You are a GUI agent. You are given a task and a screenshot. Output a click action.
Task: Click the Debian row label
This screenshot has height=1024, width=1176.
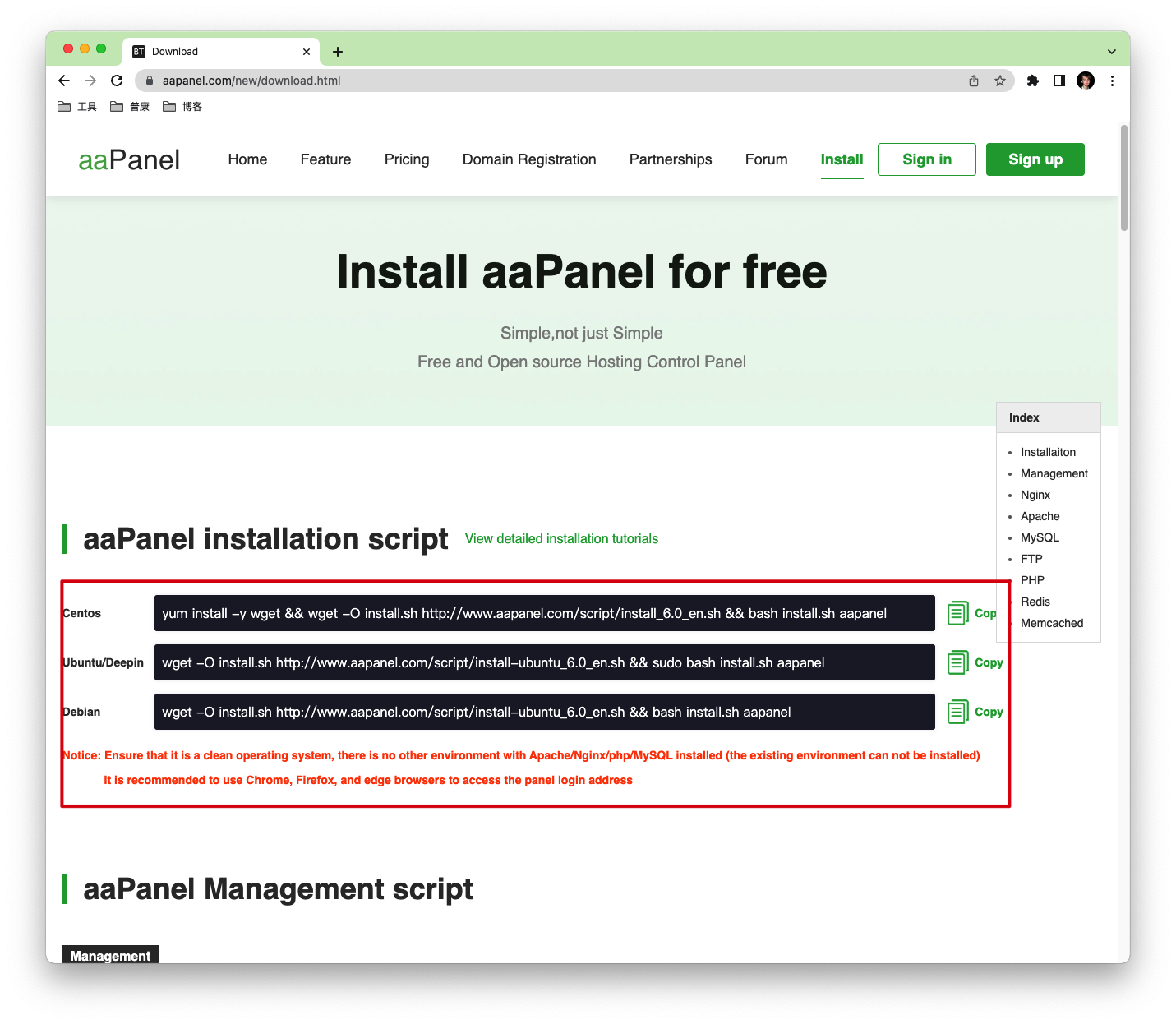tap(81, 712)
